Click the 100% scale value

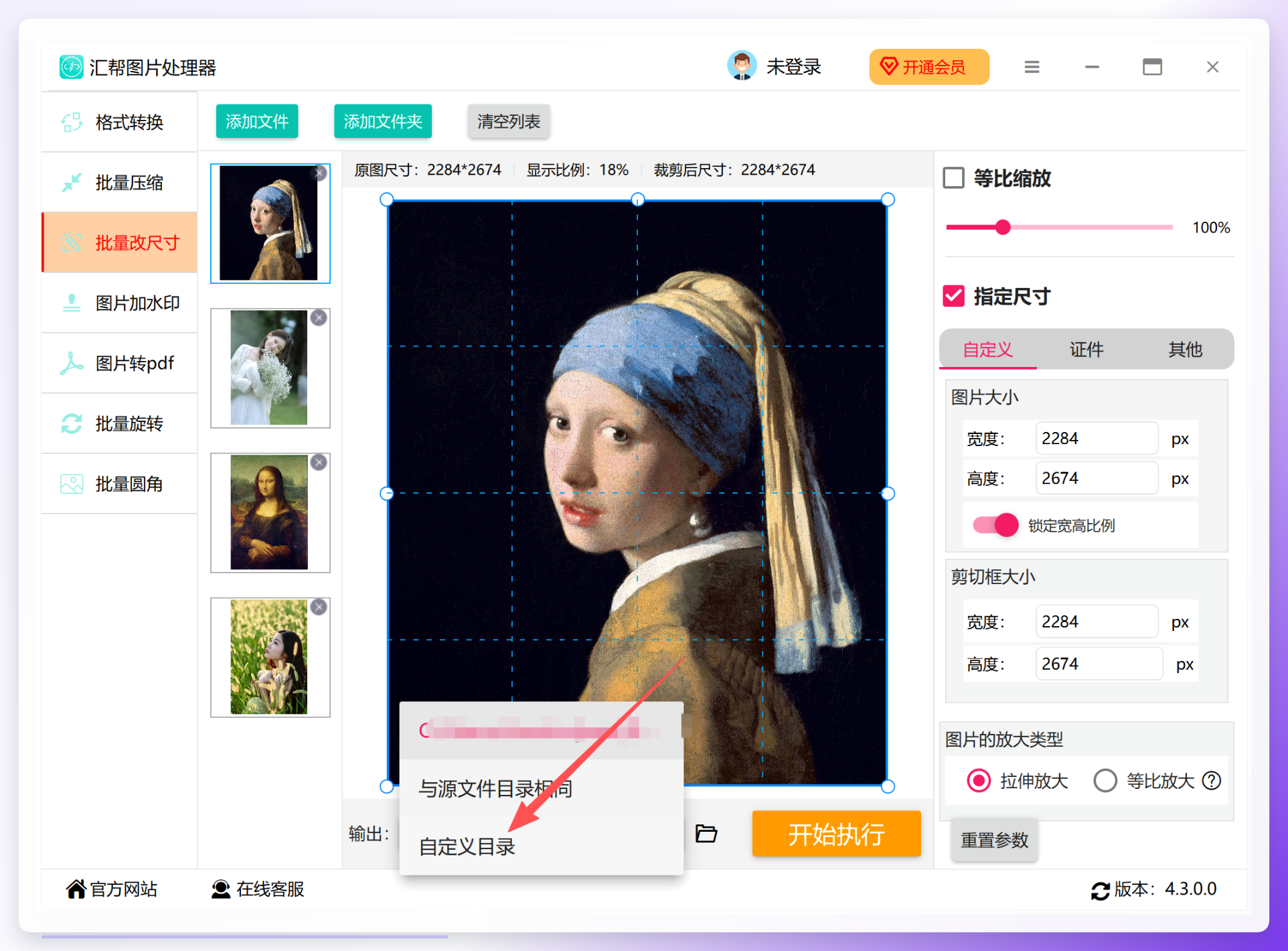click(x=1211, y=228)
